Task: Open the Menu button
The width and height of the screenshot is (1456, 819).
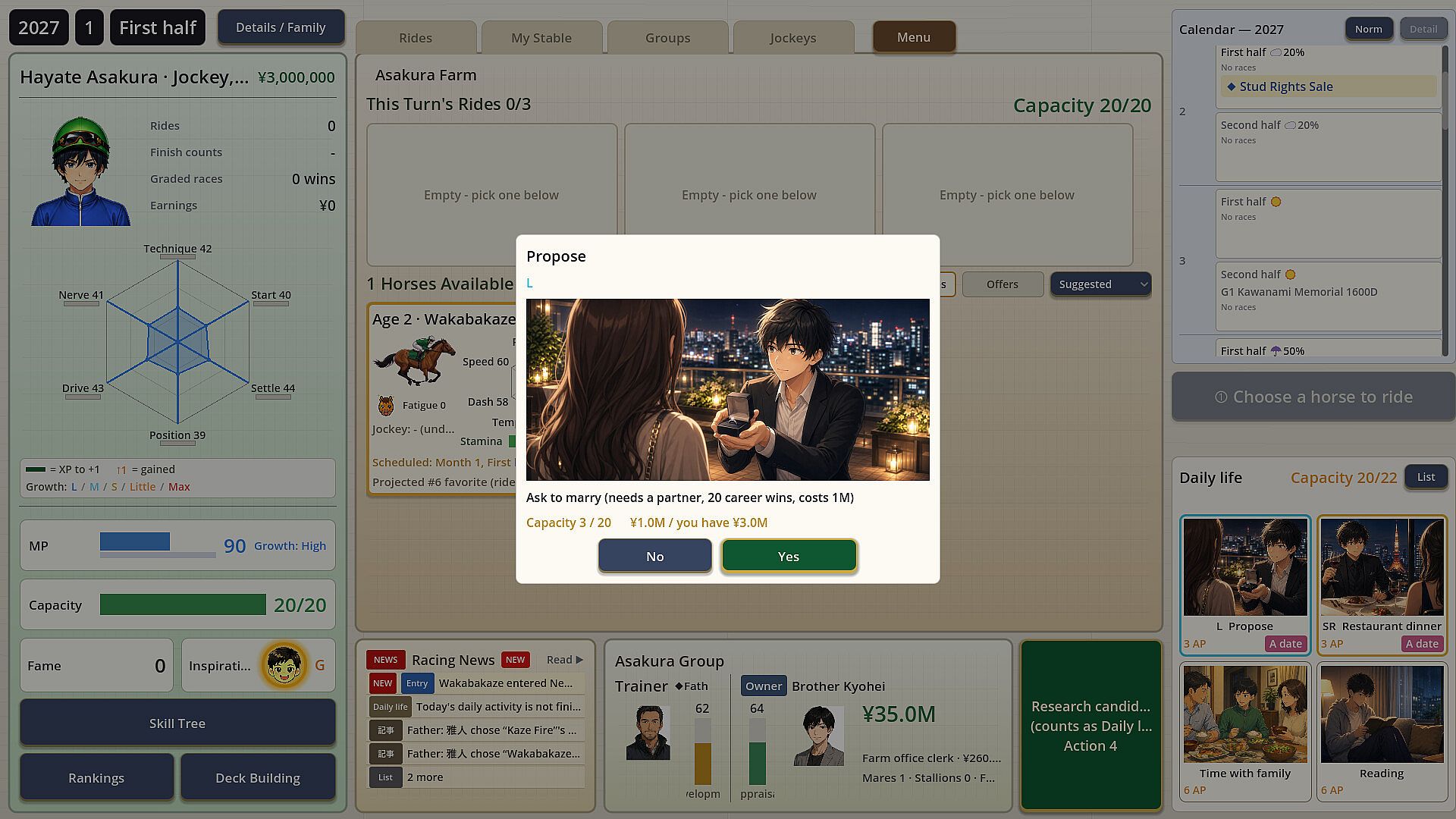Action: [914, 37]
